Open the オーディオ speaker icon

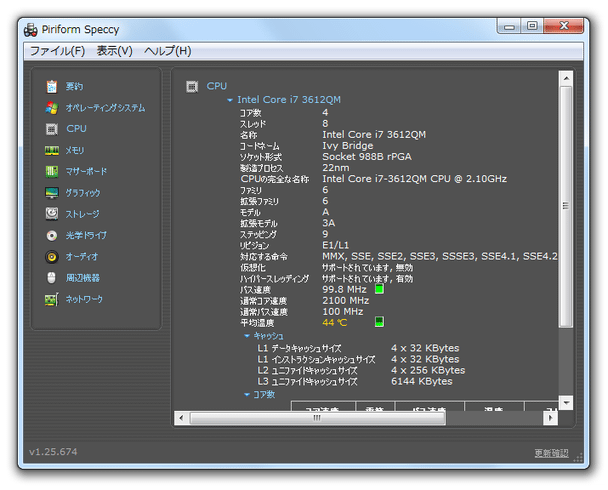point(52,257)
